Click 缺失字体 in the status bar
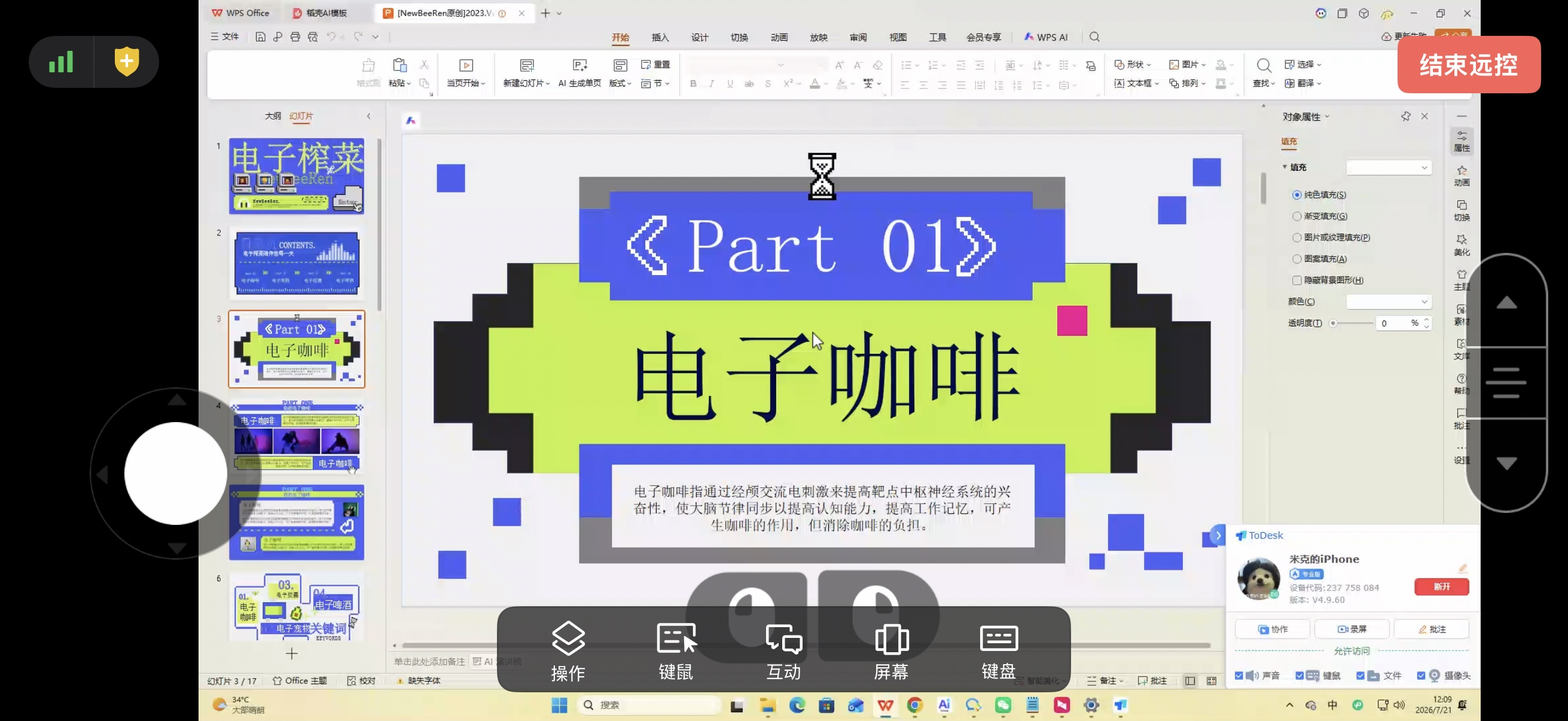The image size is (1568, 721). point(418,681)
